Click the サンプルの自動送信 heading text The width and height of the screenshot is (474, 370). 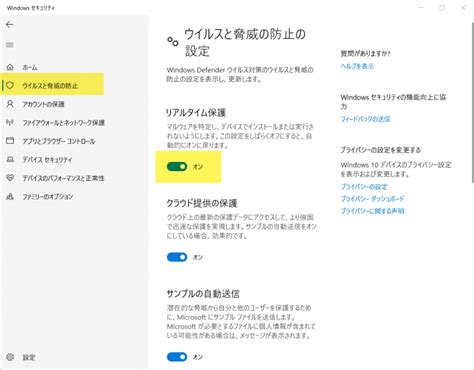(x=203, y=294)
